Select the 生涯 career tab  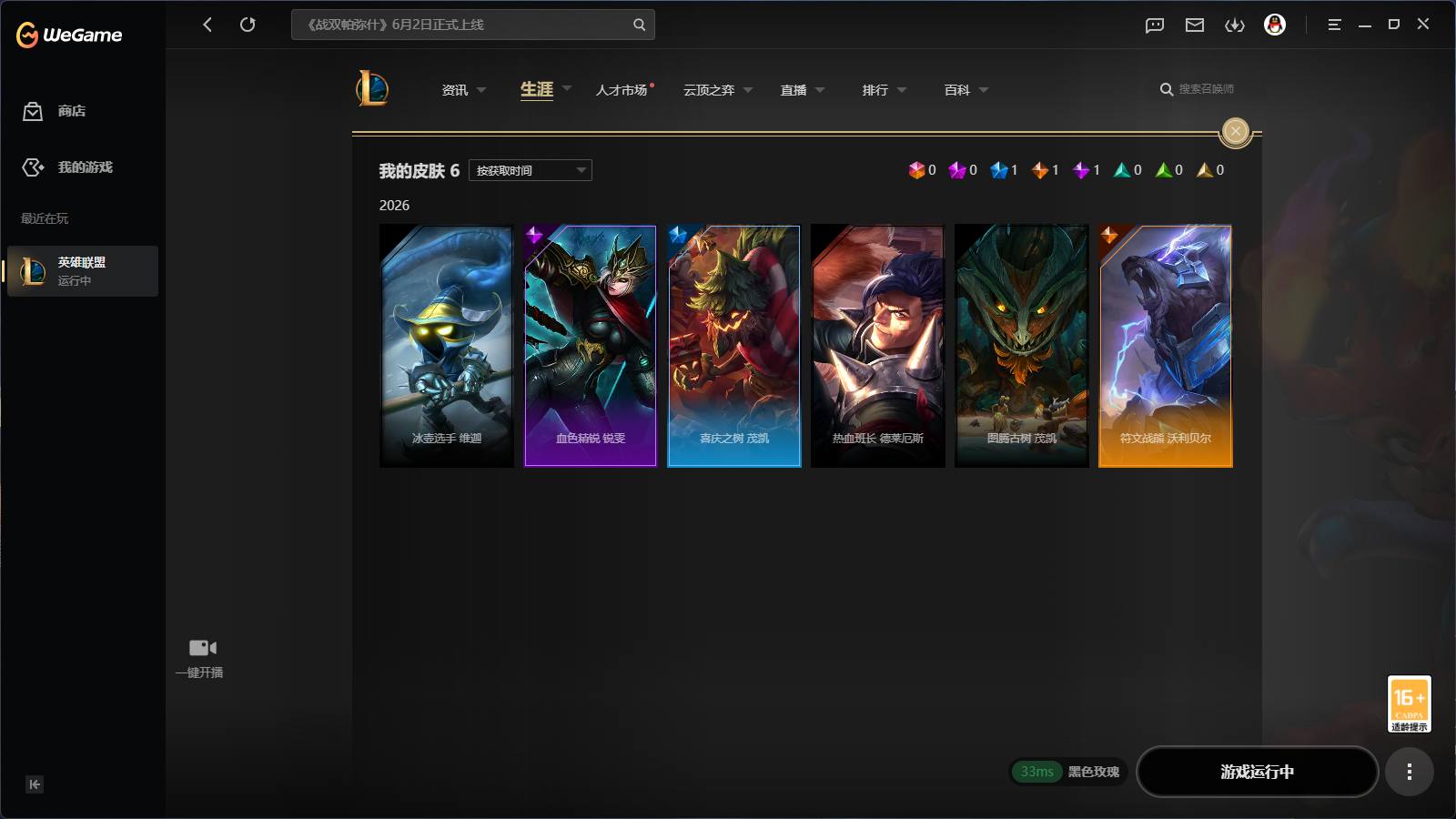click(537, 89)
